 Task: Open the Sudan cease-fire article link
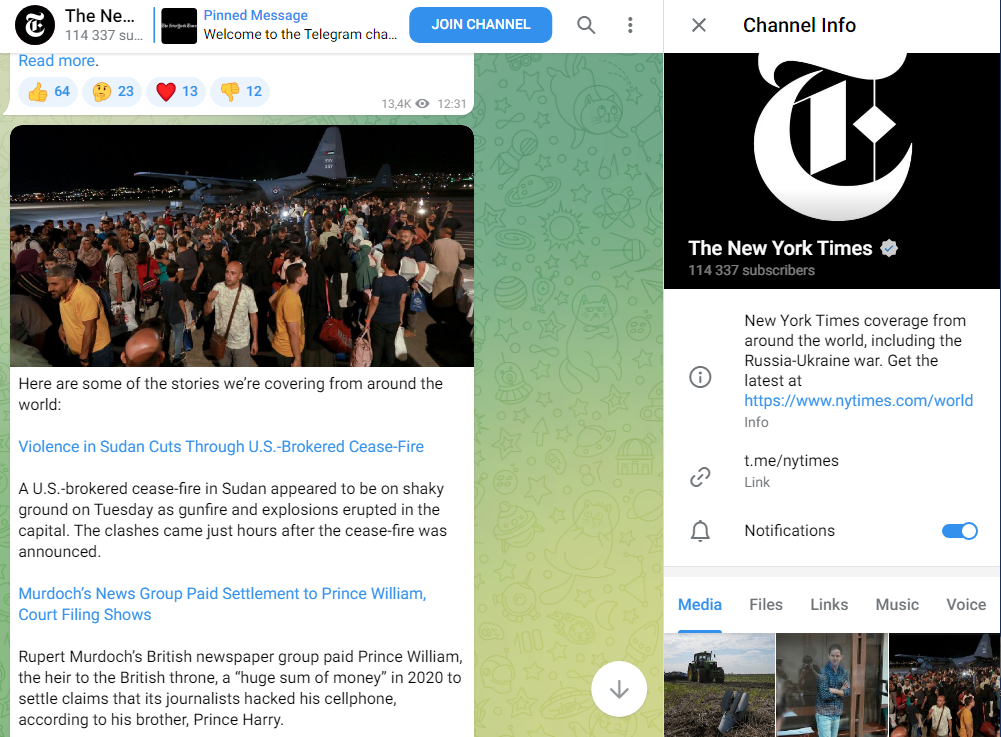pyautogui.click(x=219, y=447)
